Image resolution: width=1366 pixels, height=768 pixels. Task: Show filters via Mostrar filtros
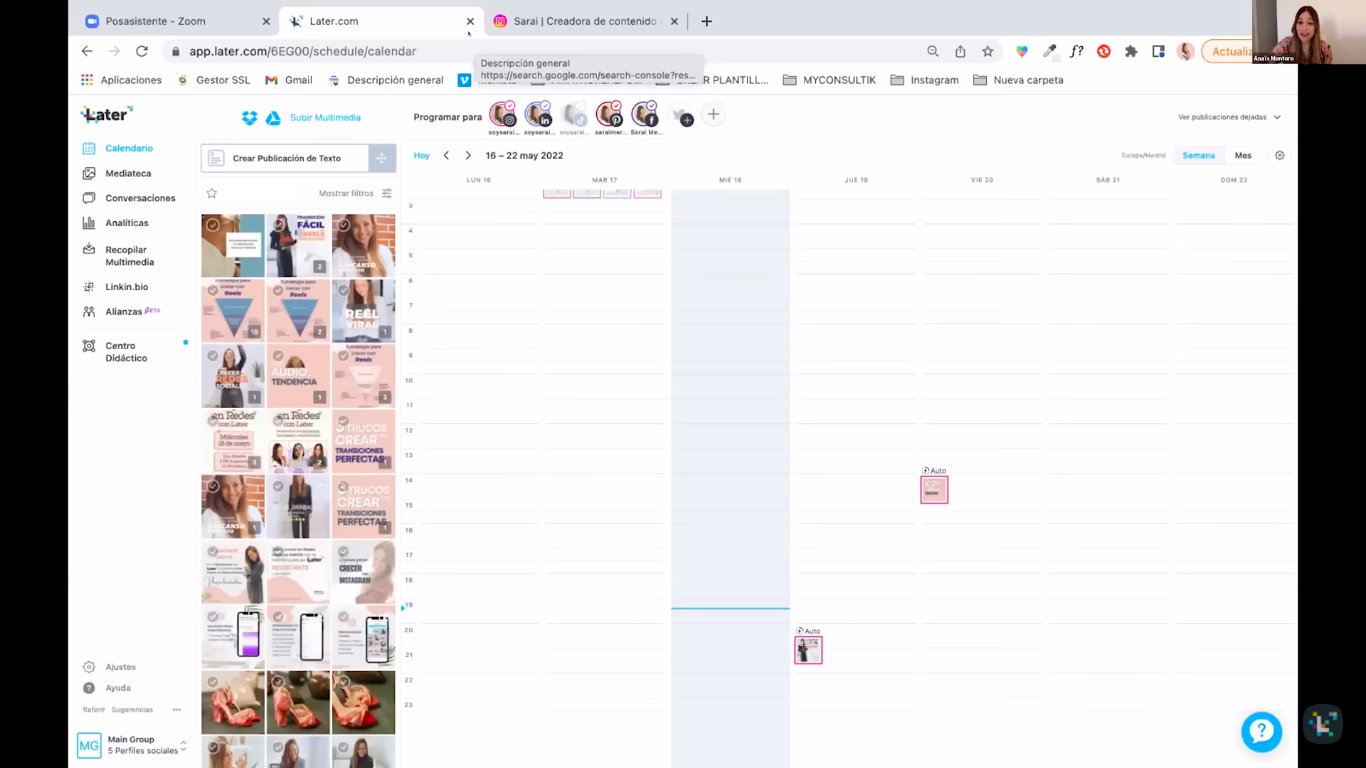coord(346,193)
